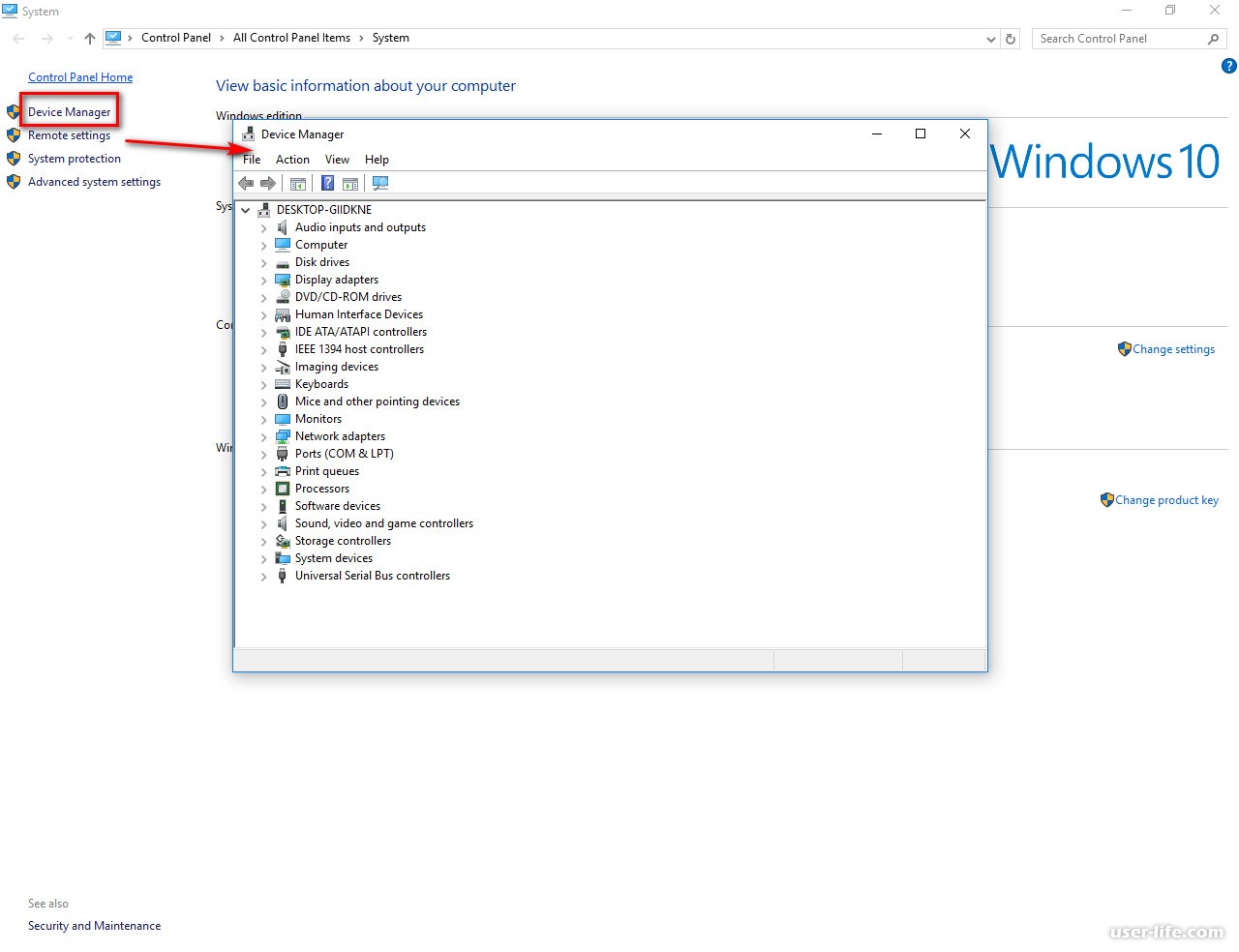Open Security and Maintenance link
The width and height of the screenshot is (1239, 952).
pos(94,926)
